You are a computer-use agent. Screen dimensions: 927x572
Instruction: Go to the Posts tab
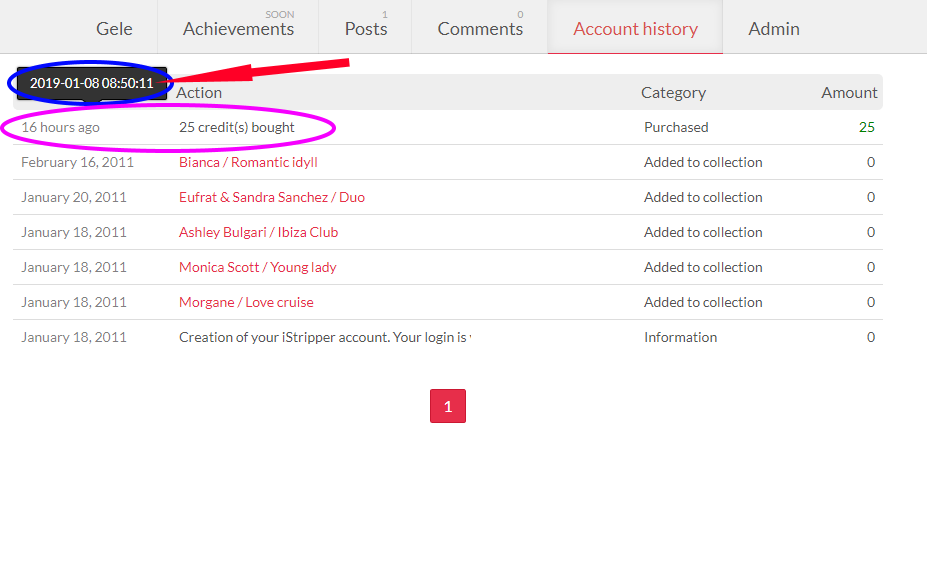tap(365, 28)
